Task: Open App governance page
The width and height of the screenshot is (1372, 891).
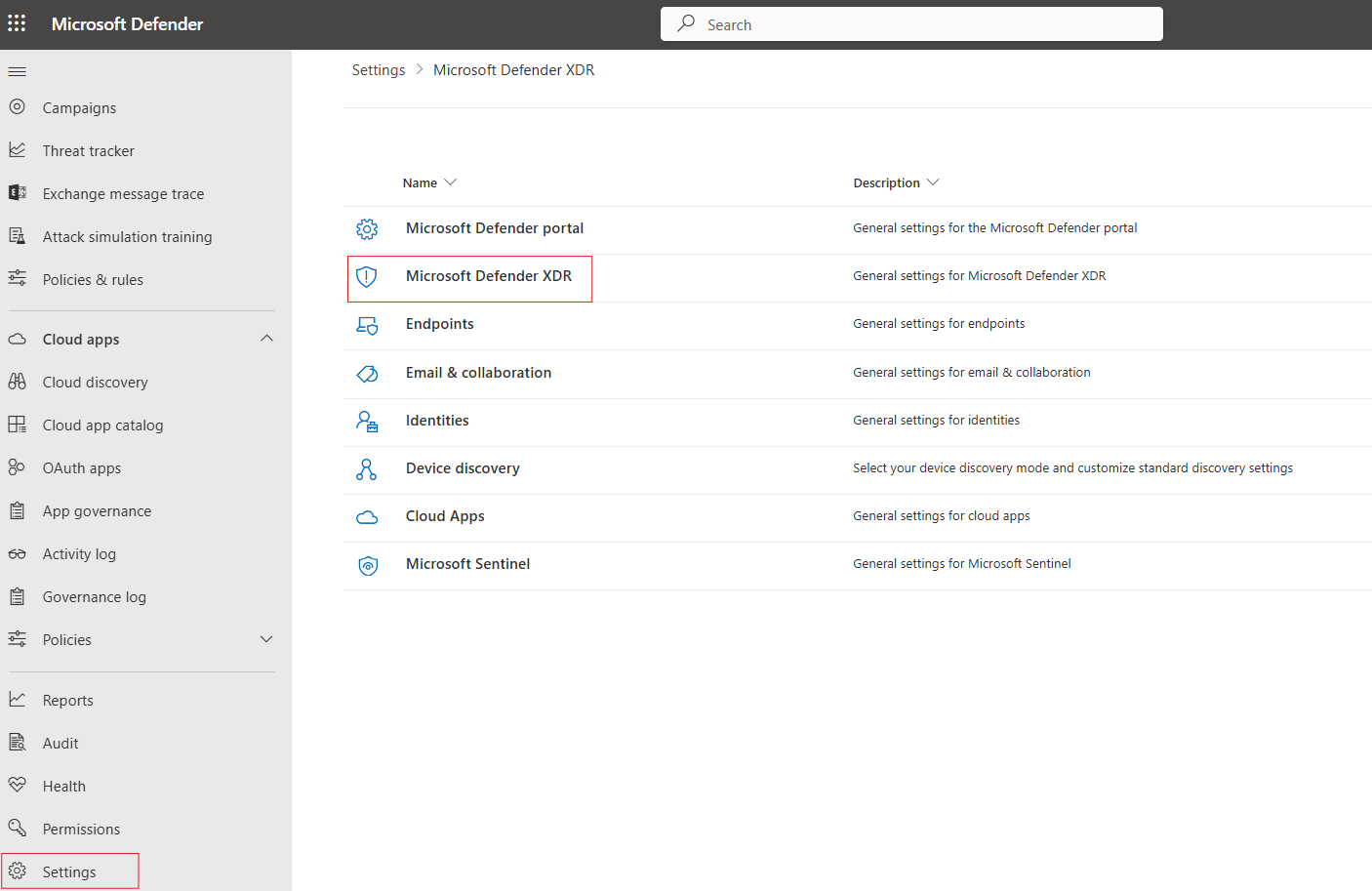Action: (98, 511)
